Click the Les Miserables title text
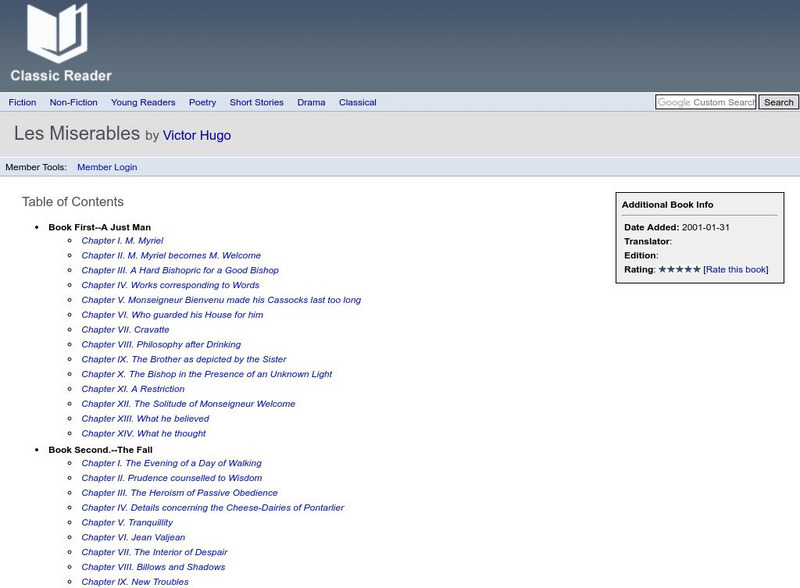 pos(77,133)
